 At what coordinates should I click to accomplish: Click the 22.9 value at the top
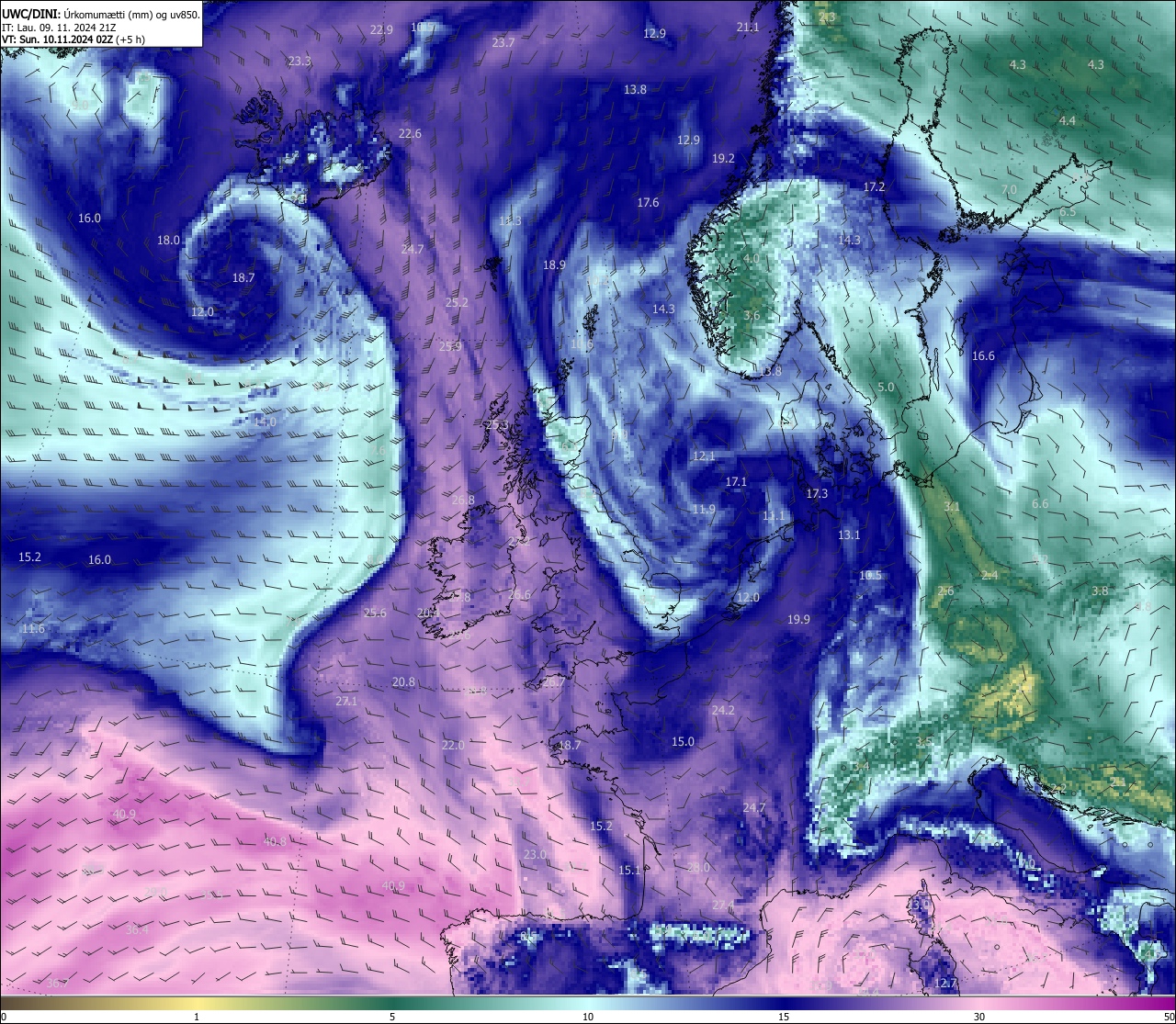381,29
